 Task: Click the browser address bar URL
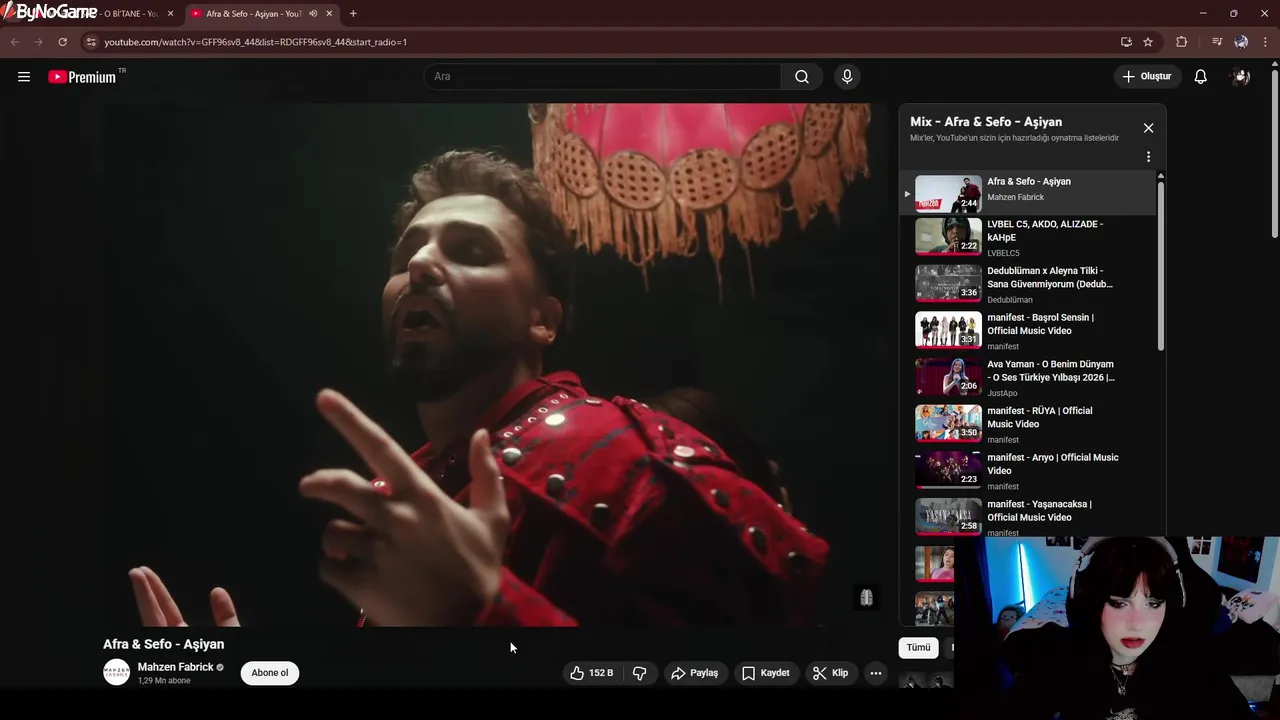click(x=255, y=42)
